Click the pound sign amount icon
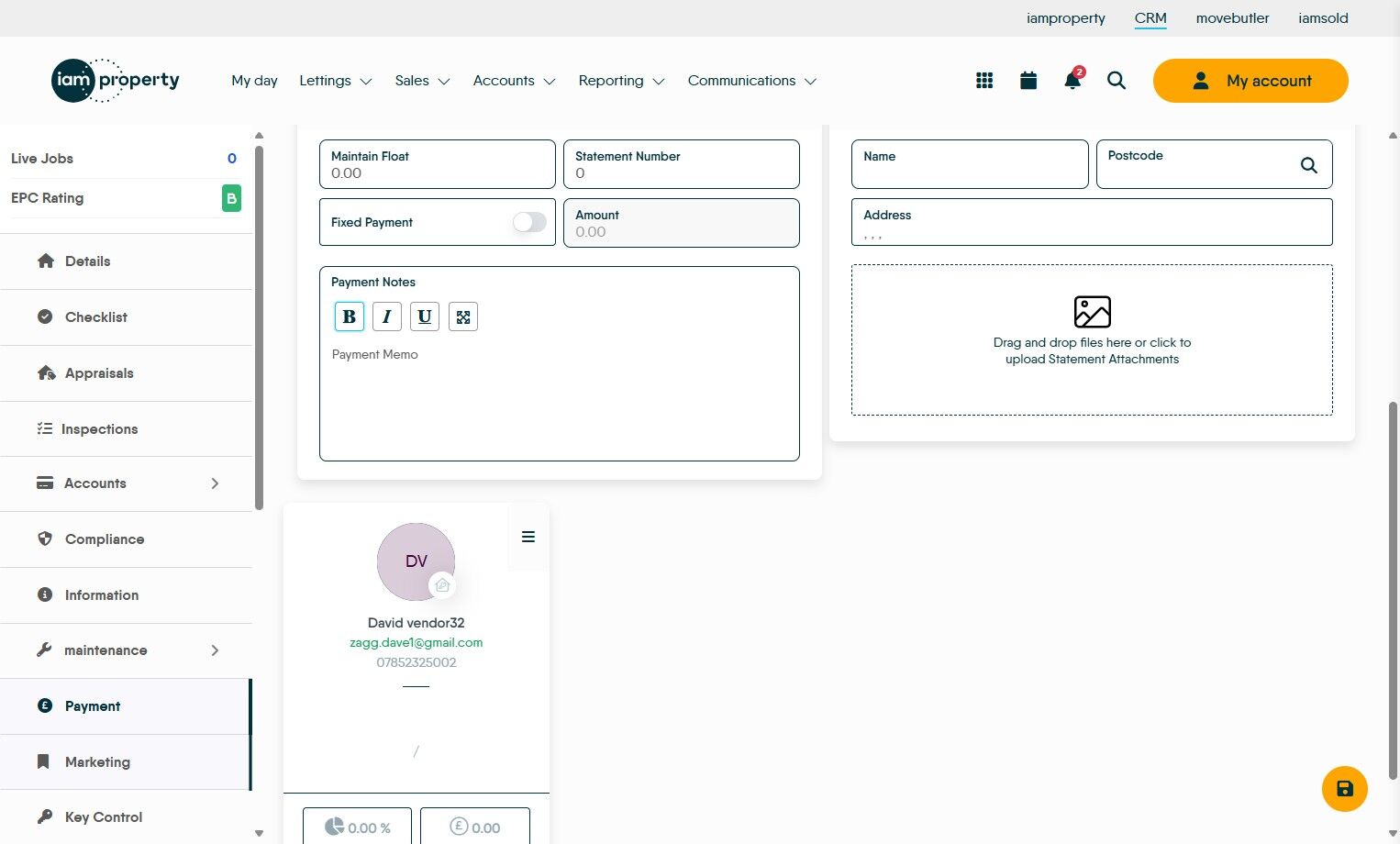Image resolution: width=1400 pixels, height=844 pixels. coord(460,826)
